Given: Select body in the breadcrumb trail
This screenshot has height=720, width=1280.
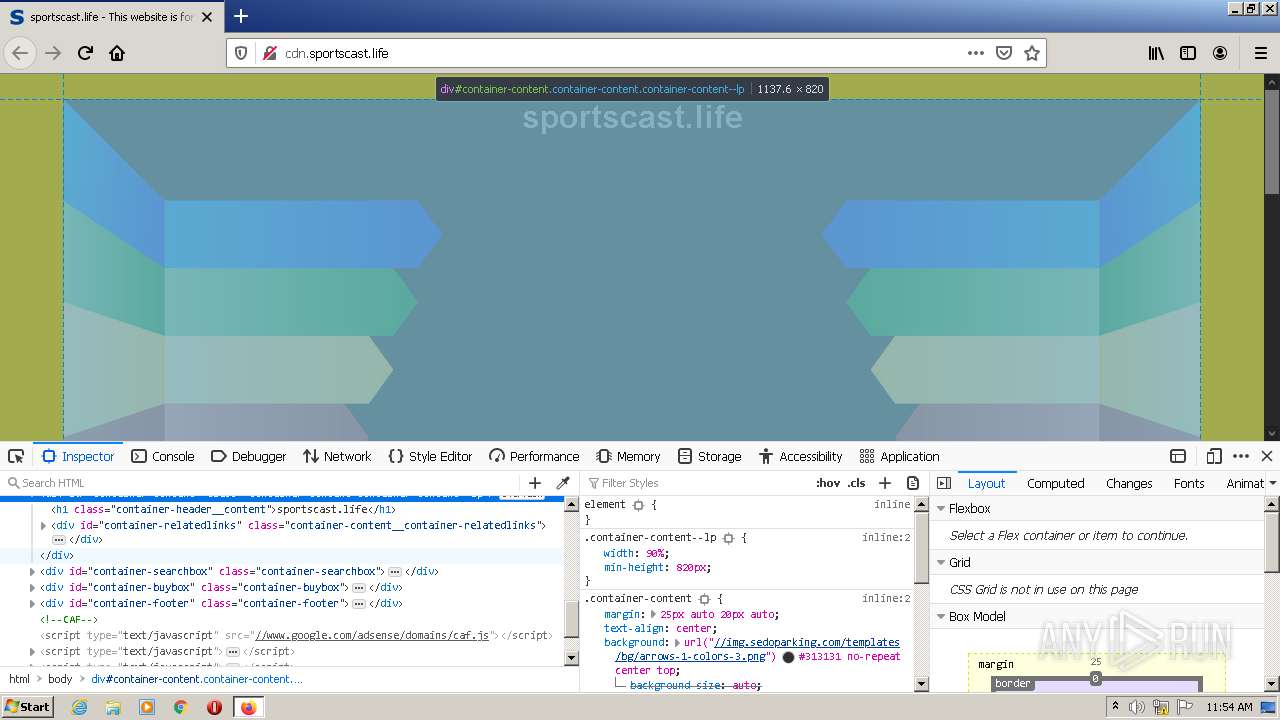Looking at the screenshot, I should (x=60, y=679).
